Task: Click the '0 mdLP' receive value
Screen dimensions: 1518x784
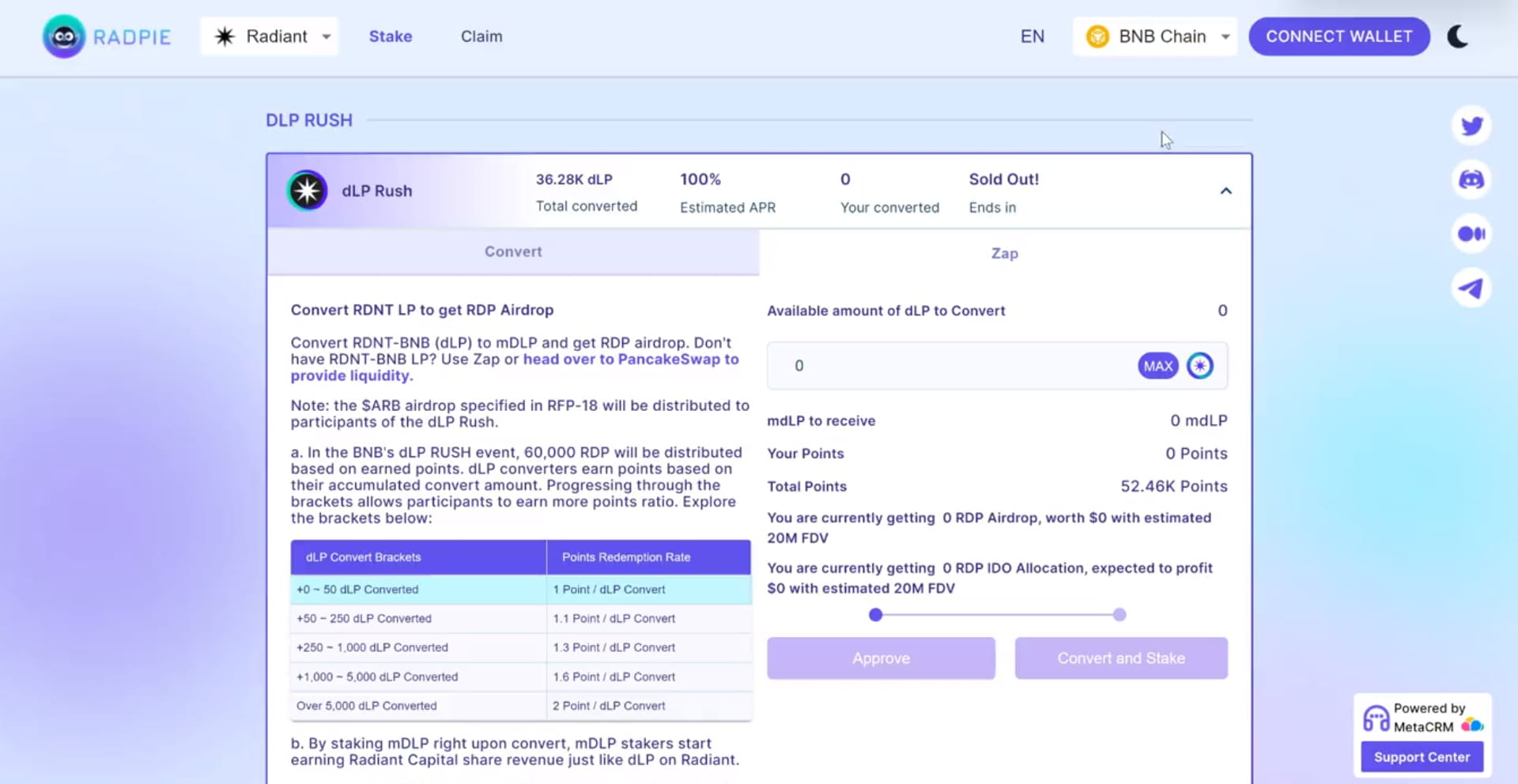Action: [1199, 420]
